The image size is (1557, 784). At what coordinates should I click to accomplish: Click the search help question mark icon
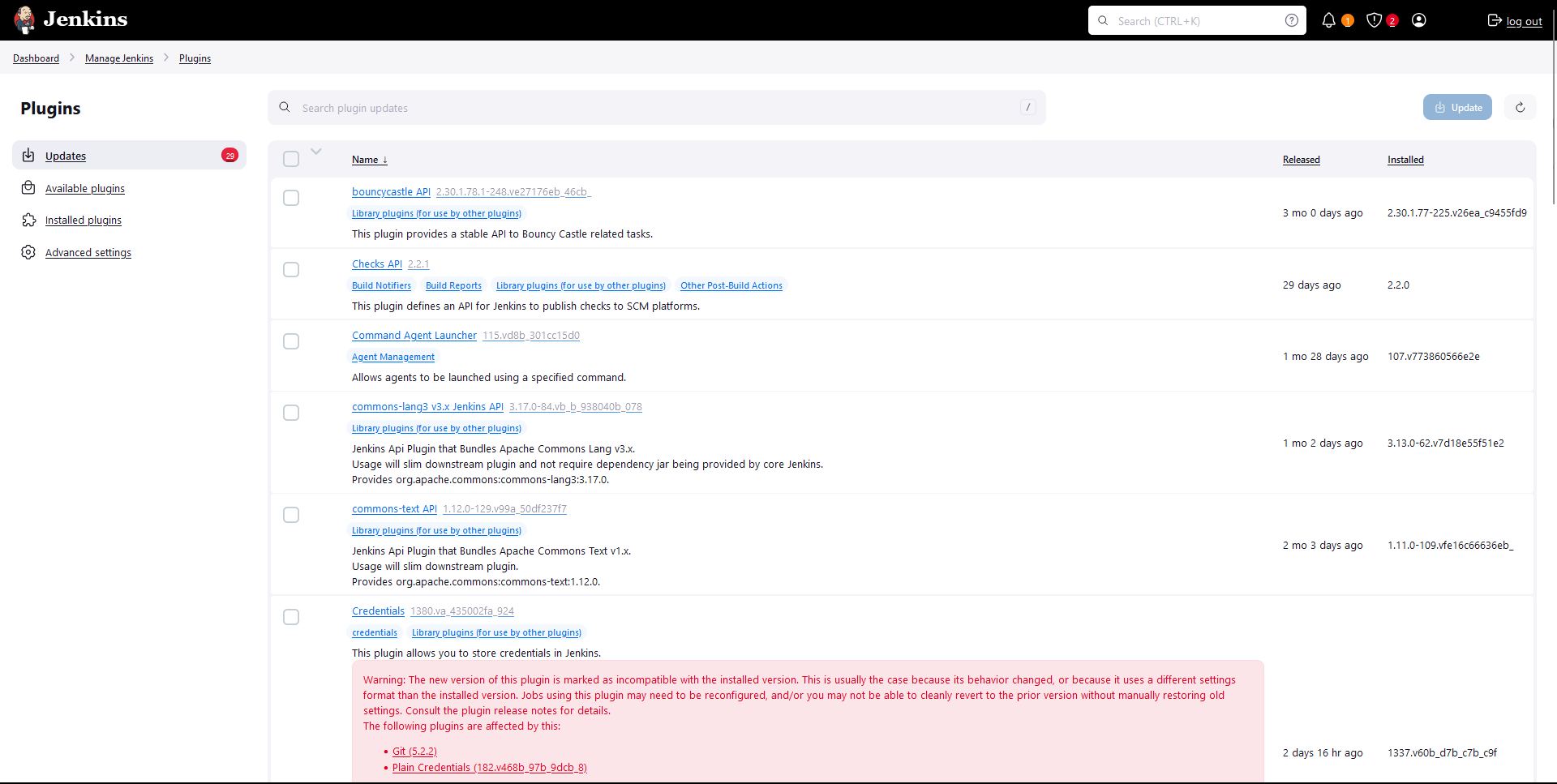1292,20
